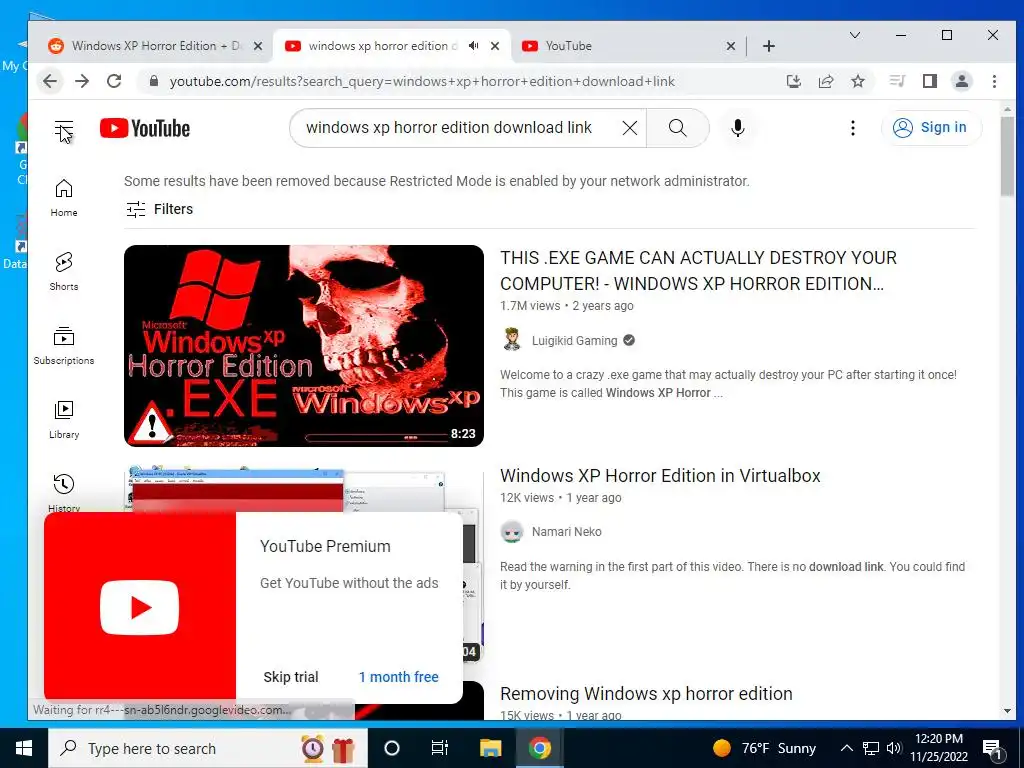1024x768 pixels.
Task: Click the skull Windows XP Horror thumbnail
Action: [304, 345]
